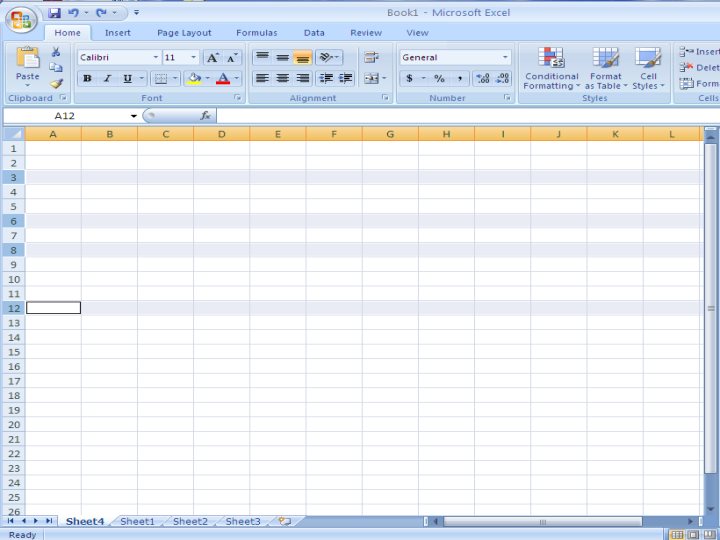The height and width of the screenshot is (540, 720).
Task: Expand the font size 11 dropdown
Action: pyautogui.click(x=193, y=57)
